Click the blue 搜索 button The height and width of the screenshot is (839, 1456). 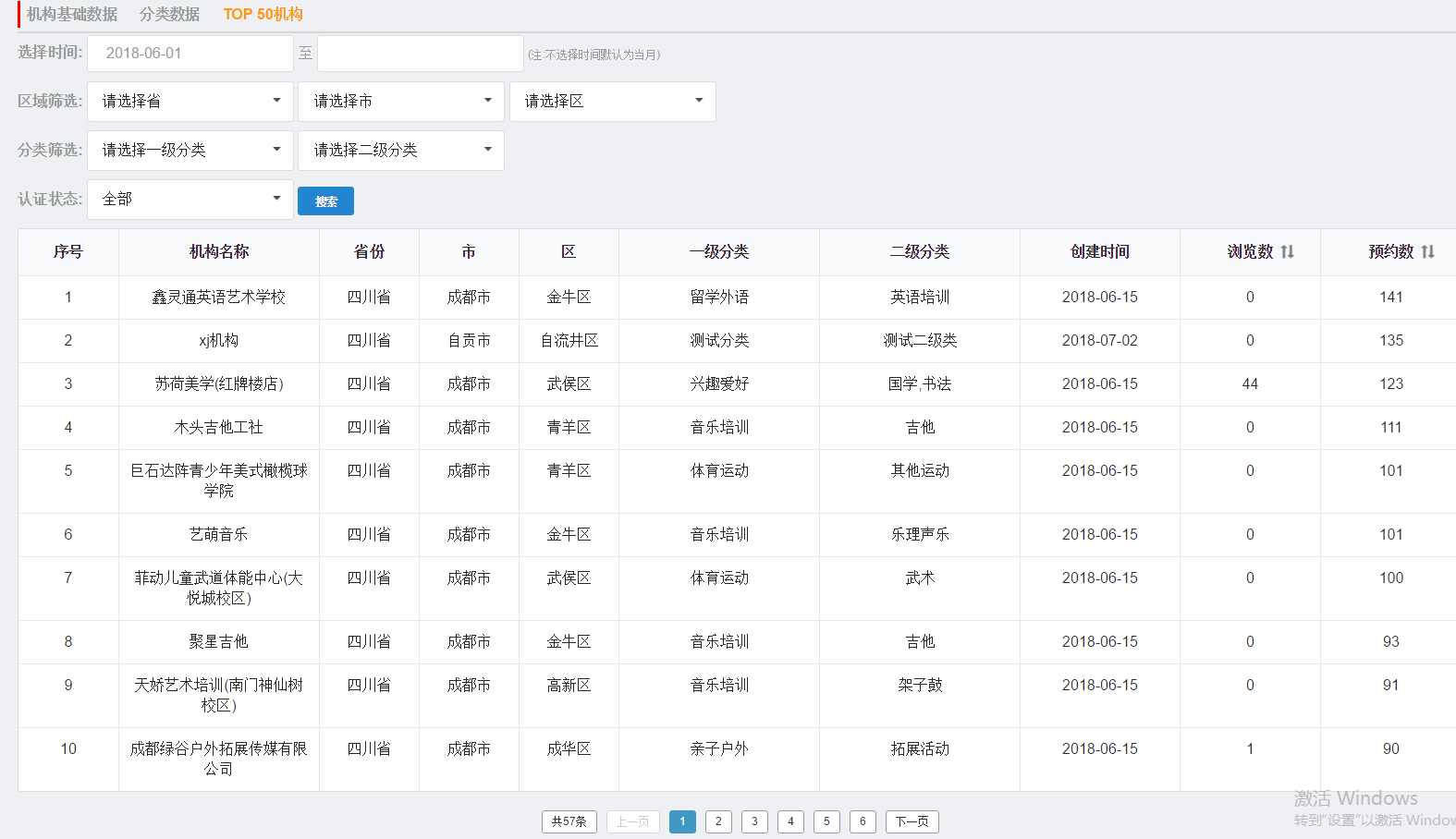325,201
